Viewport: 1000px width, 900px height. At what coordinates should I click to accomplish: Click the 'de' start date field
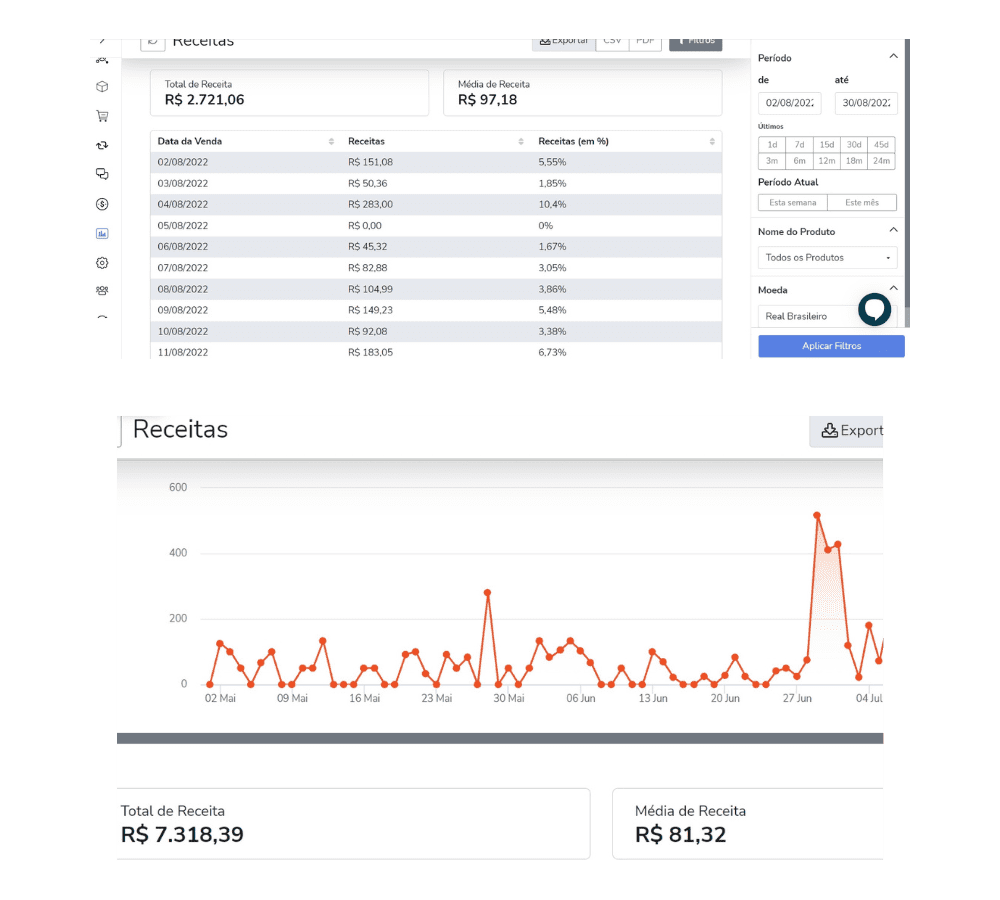(x=789, y=103)
